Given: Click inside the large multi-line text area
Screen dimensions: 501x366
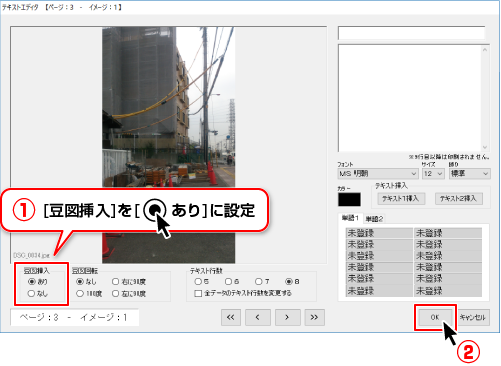Looking at the screenshot, I should [409, 98].
